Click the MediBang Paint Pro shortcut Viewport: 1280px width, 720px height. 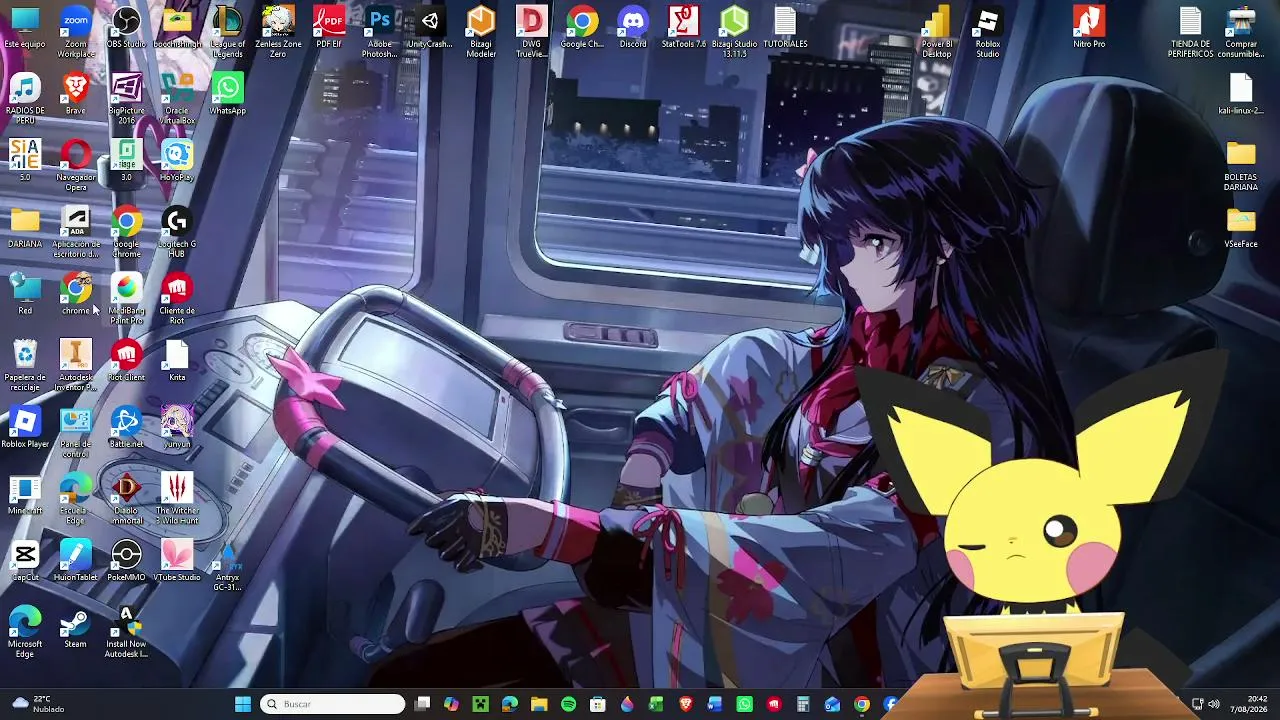pyautogui.click(x=126, y=300)
